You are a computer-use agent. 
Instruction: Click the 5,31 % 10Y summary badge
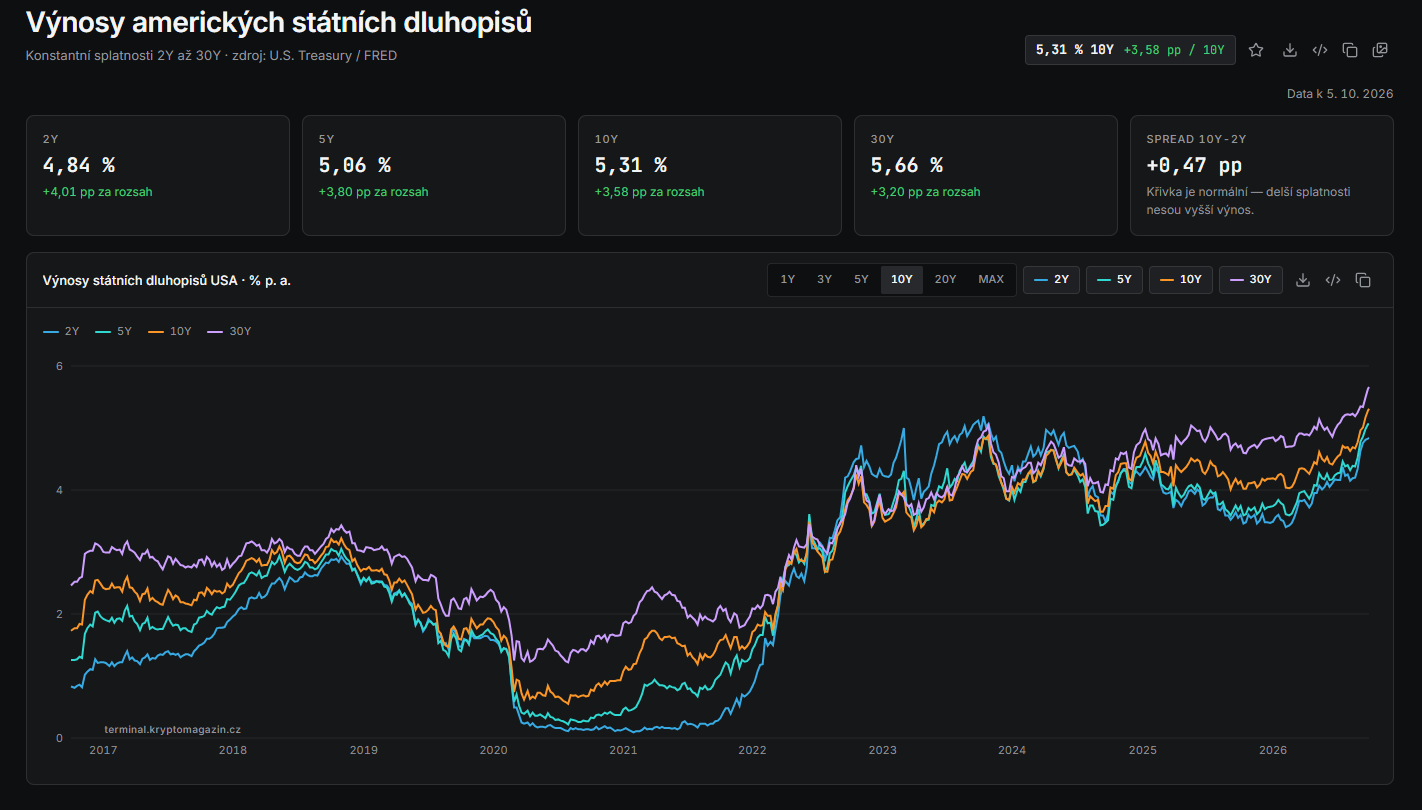(1130, 50)
